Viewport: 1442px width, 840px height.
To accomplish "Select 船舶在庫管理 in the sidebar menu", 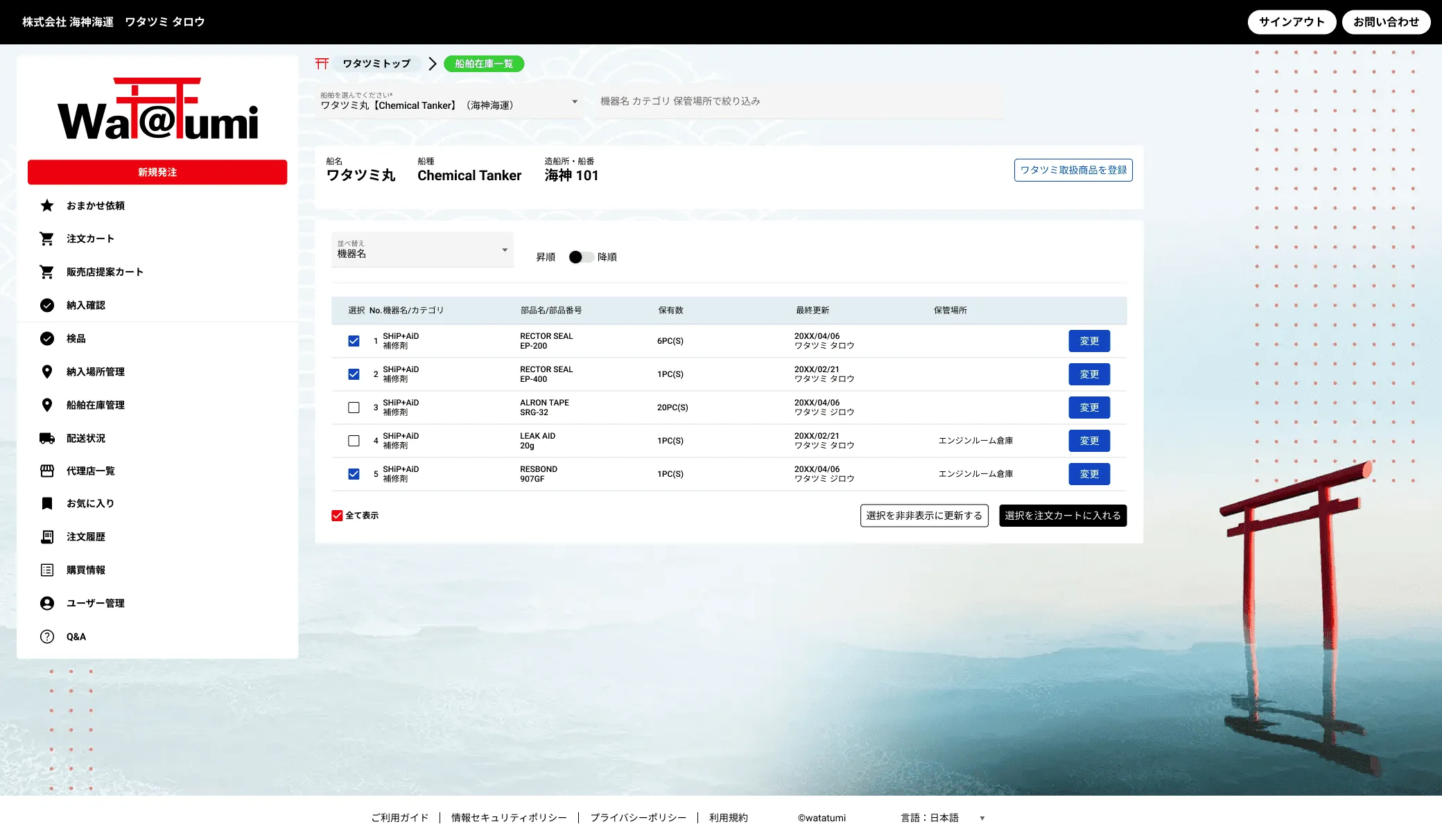I will pyautogui.click(x=96, y=405).
